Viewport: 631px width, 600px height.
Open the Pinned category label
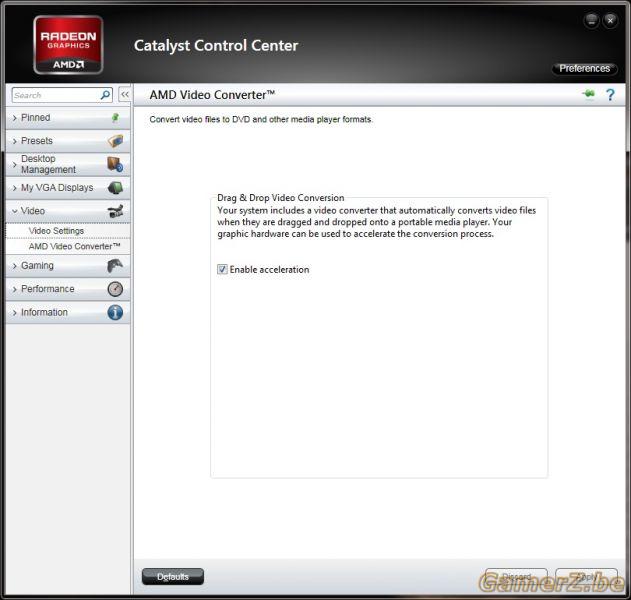(x=35, y=118)
